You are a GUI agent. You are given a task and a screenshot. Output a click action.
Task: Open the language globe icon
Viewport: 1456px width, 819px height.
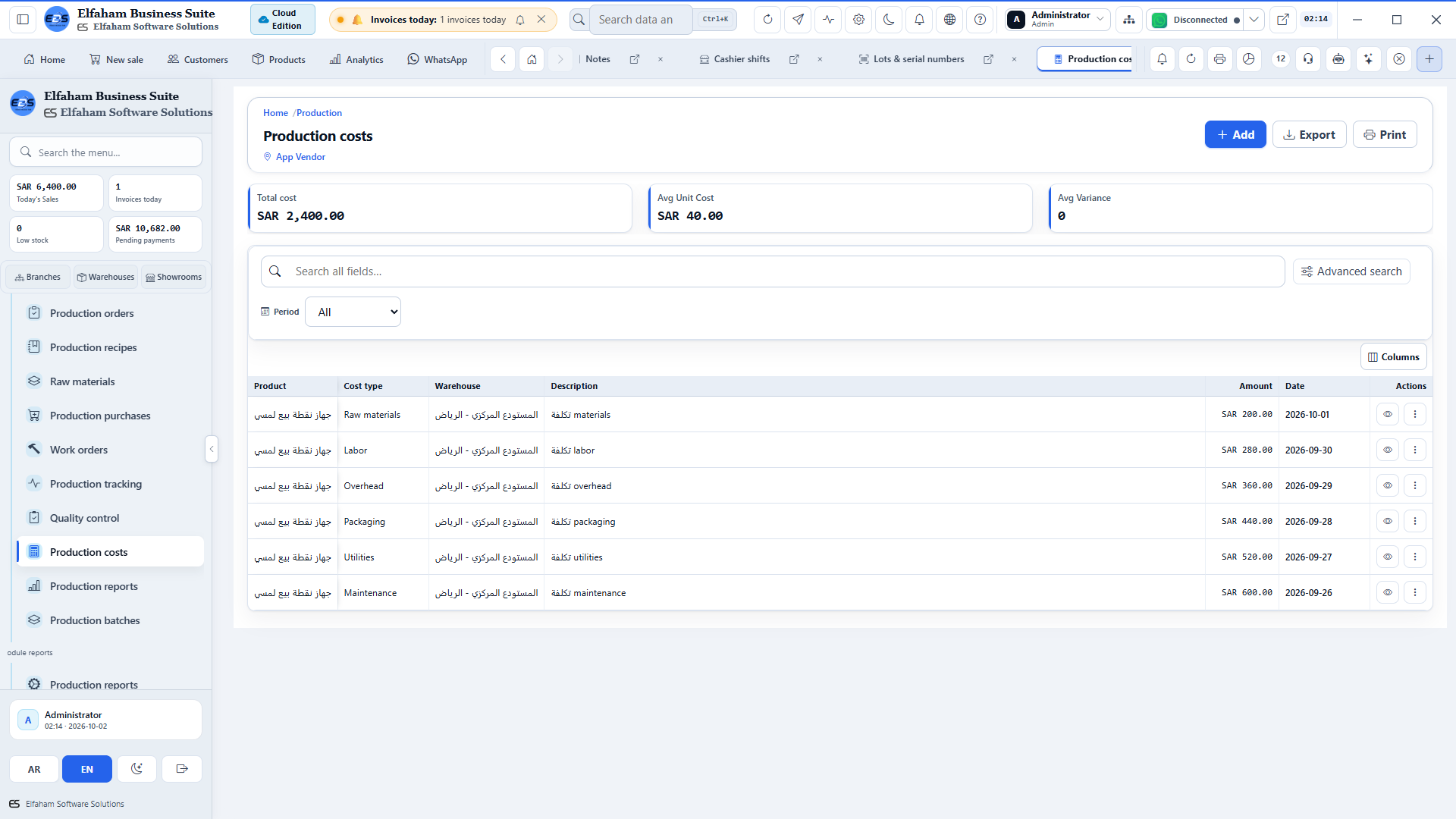(x=949, y=20)
